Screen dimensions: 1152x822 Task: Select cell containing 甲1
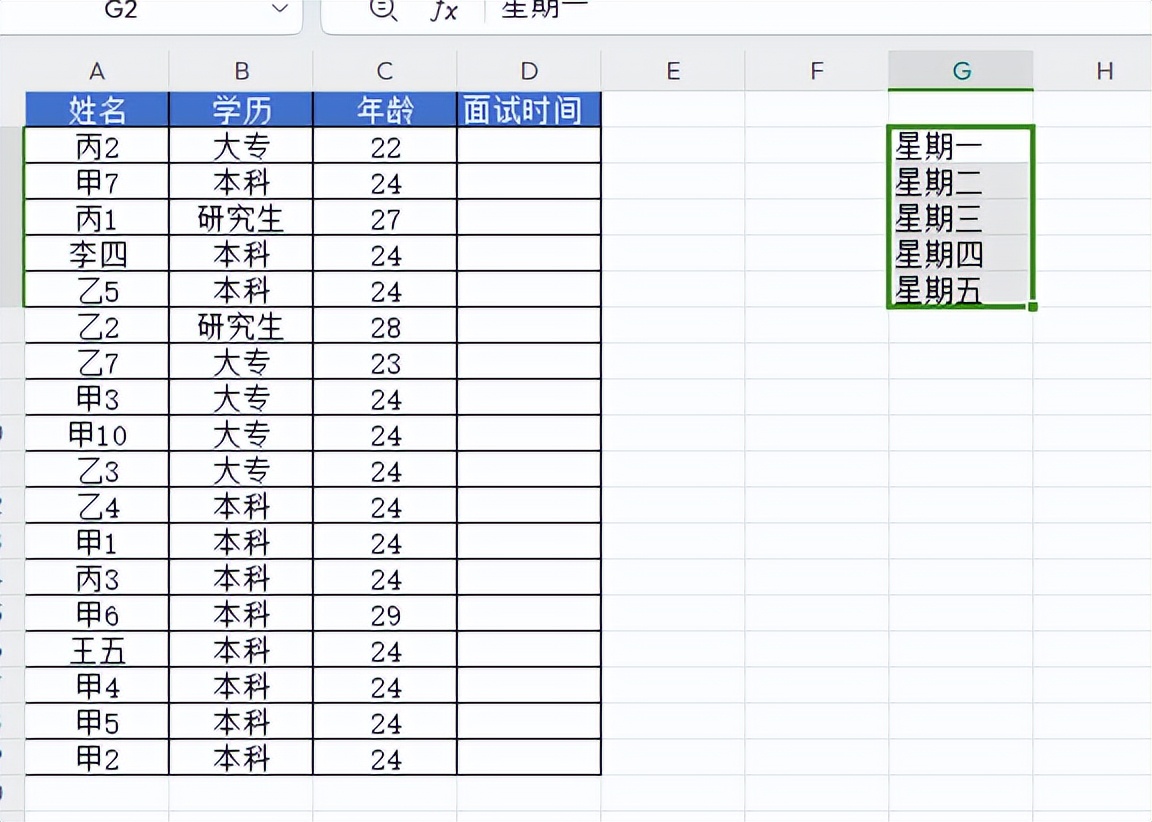coord(97,541)
